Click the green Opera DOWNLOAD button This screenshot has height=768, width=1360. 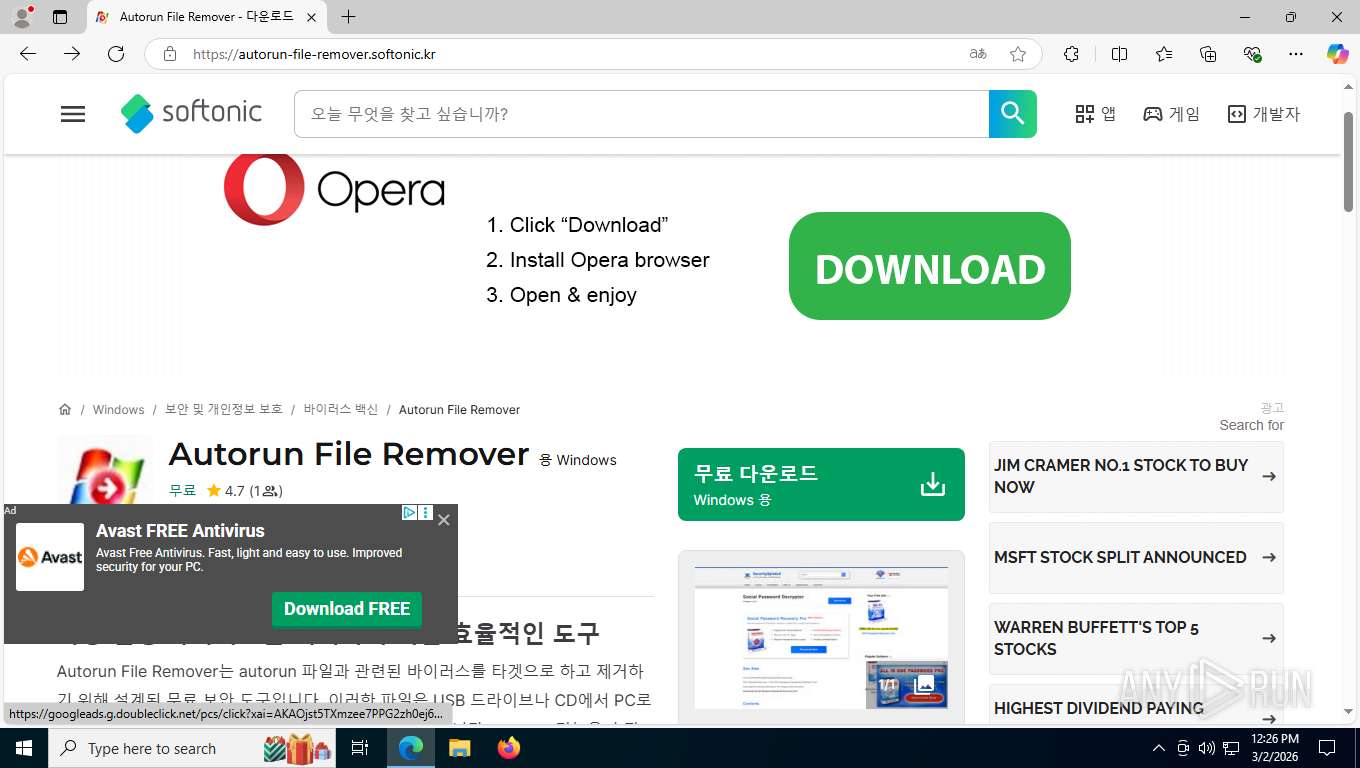pyautogui.click(x=930, y=266)
